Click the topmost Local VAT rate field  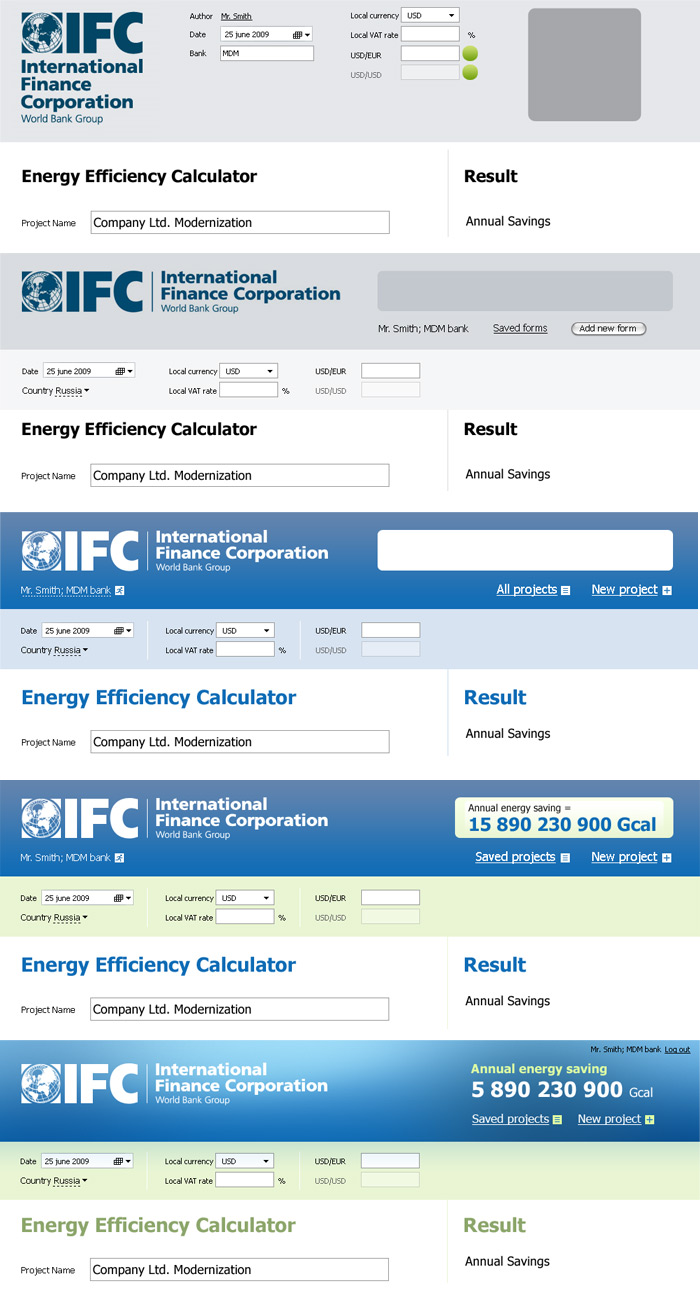(x=430, y=35)
